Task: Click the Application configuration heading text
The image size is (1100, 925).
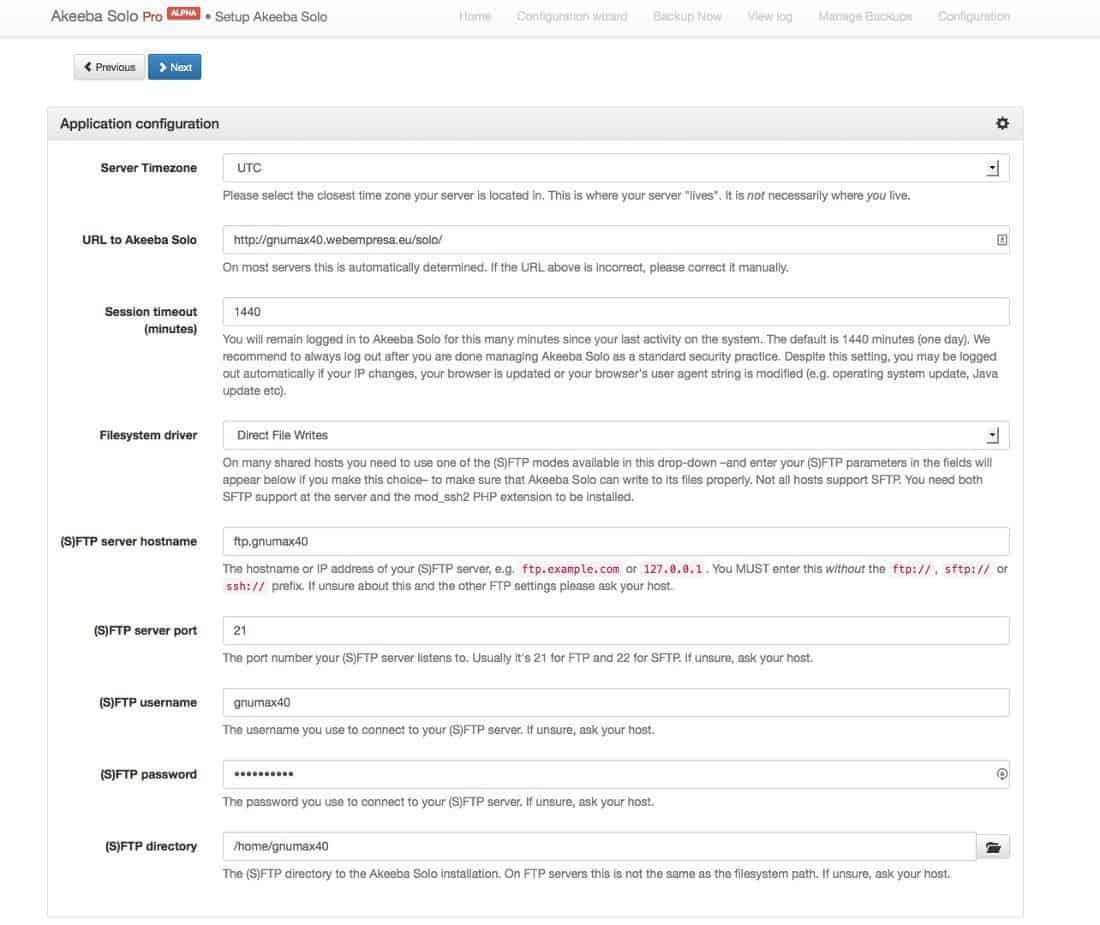Action: 140,124
